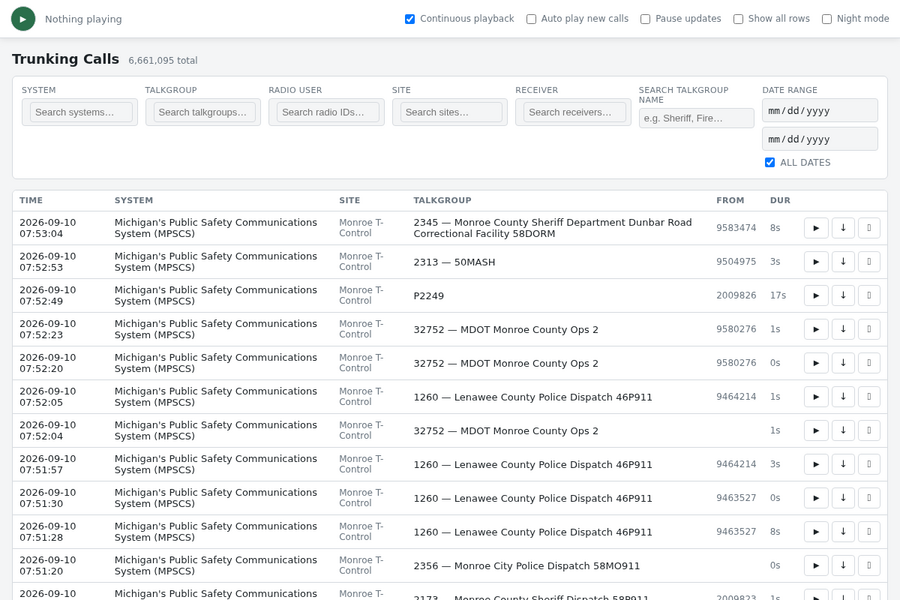Play the 07:52:20 MDOT Ops 2 call

pyautogui.click(x=816, y=363)
